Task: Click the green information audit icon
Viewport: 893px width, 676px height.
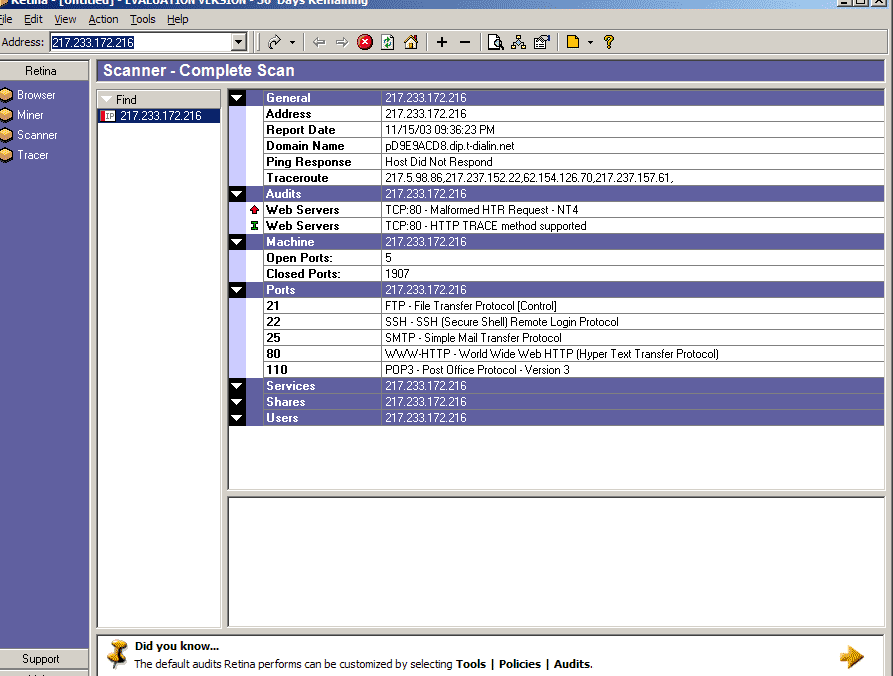Action: click(255, 226)
